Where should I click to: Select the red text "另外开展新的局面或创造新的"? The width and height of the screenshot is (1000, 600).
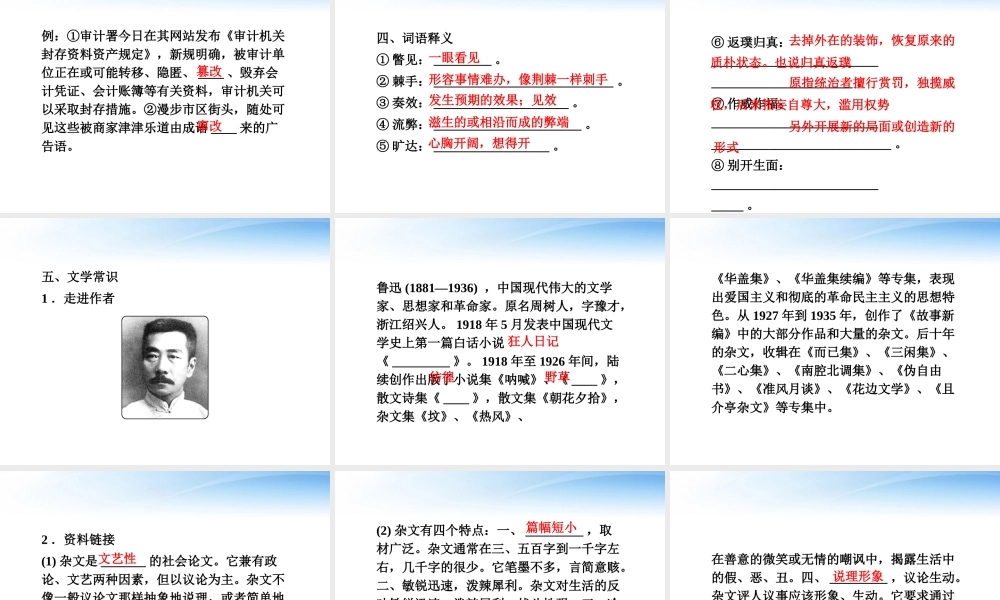872,126
